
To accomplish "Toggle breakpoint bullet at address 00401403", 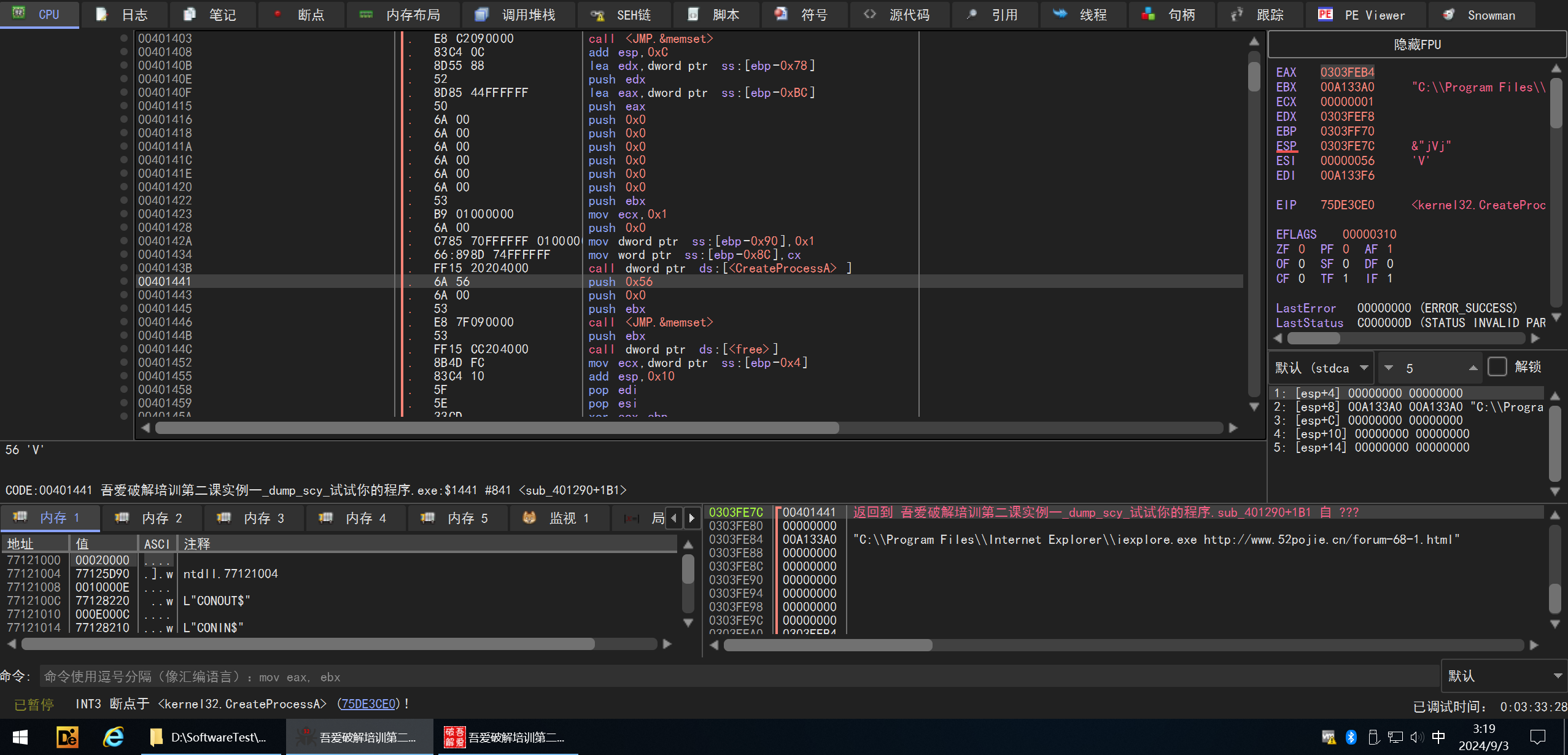I will [124, 38].
